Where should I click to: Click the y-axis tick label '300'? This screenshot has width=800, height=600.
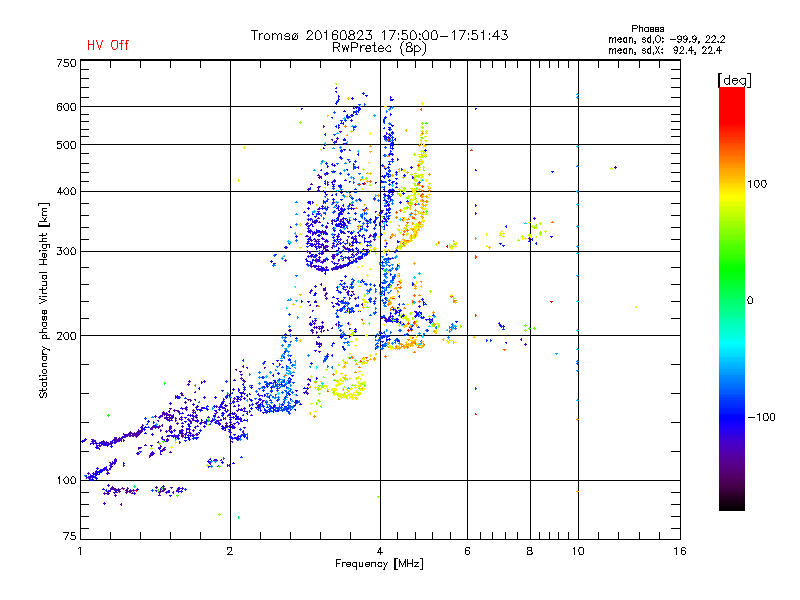click(66, 252)
